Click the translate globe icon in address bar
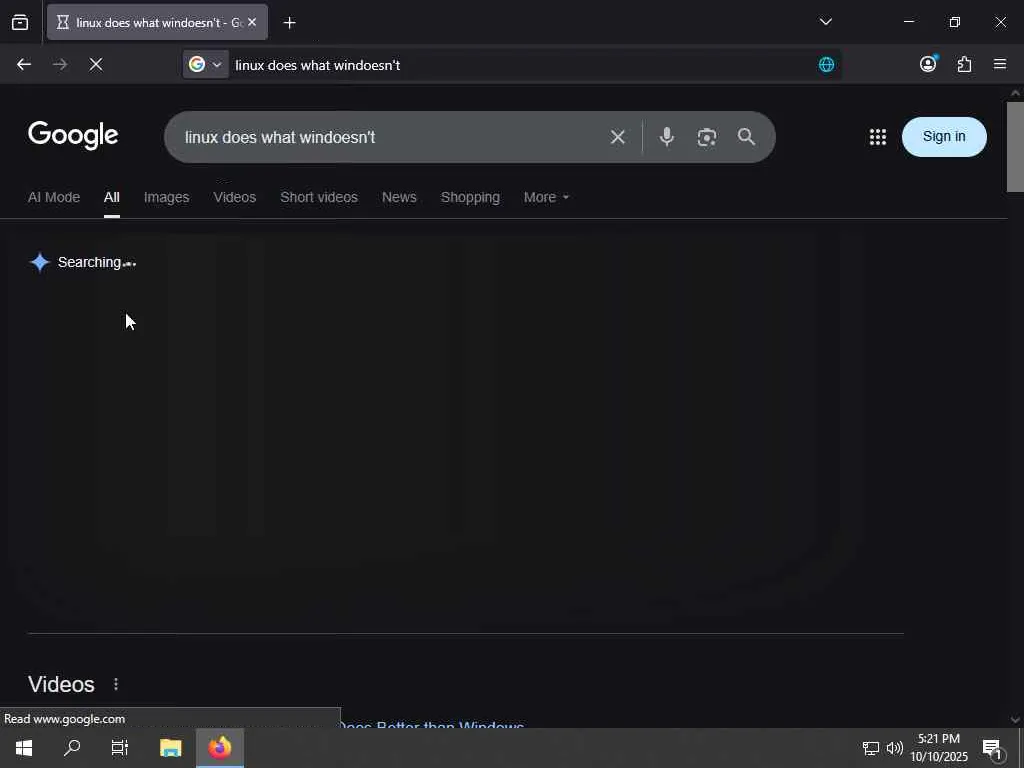This screenshot has width=1024, height=768. [x=826, y=64]
